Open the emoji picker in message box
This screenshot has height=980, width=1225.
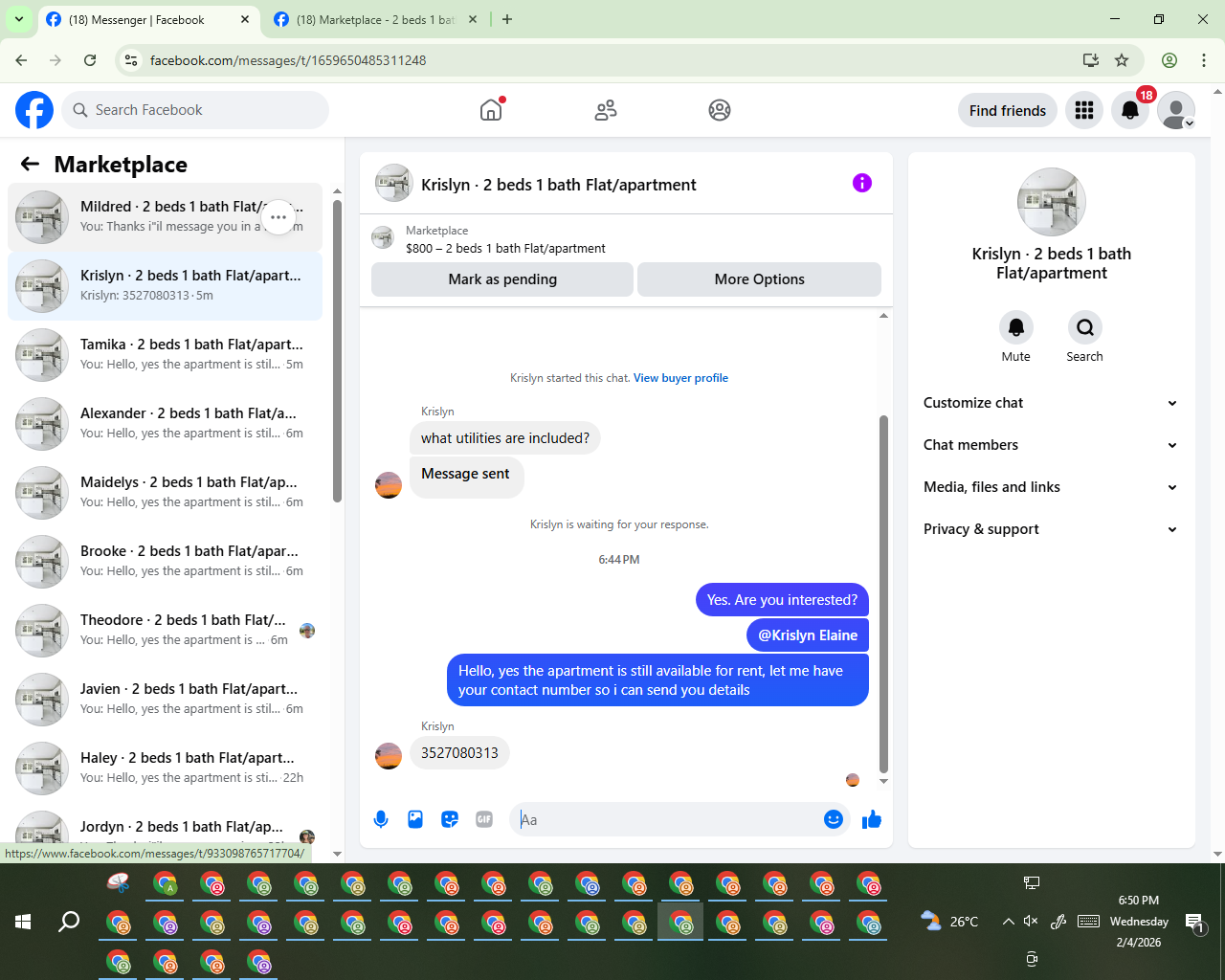834,819
